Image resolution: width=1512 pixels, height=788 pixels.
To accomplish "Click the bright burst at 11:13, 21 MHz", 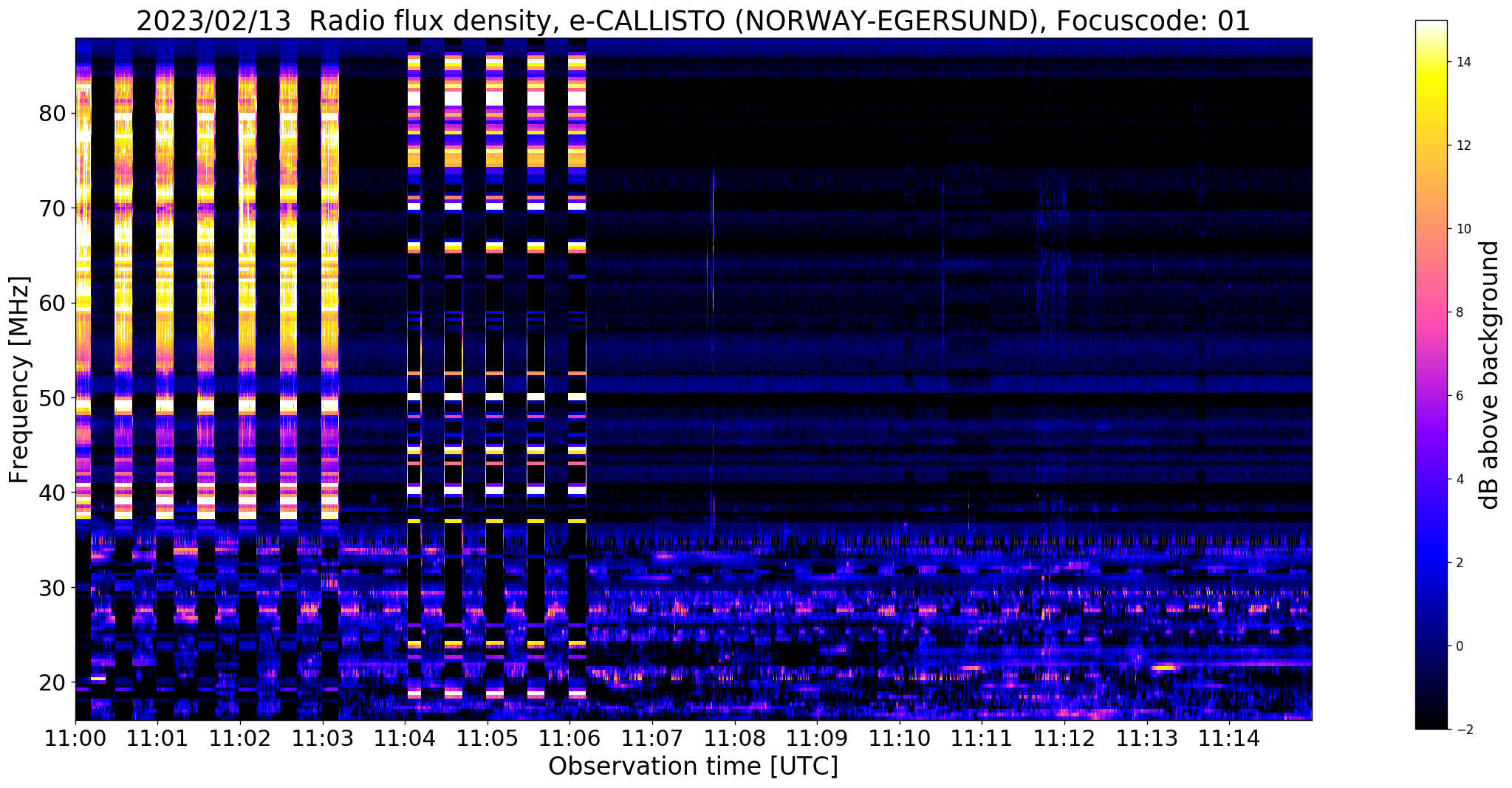I will pyautogui.click(x=1166, y=668).
